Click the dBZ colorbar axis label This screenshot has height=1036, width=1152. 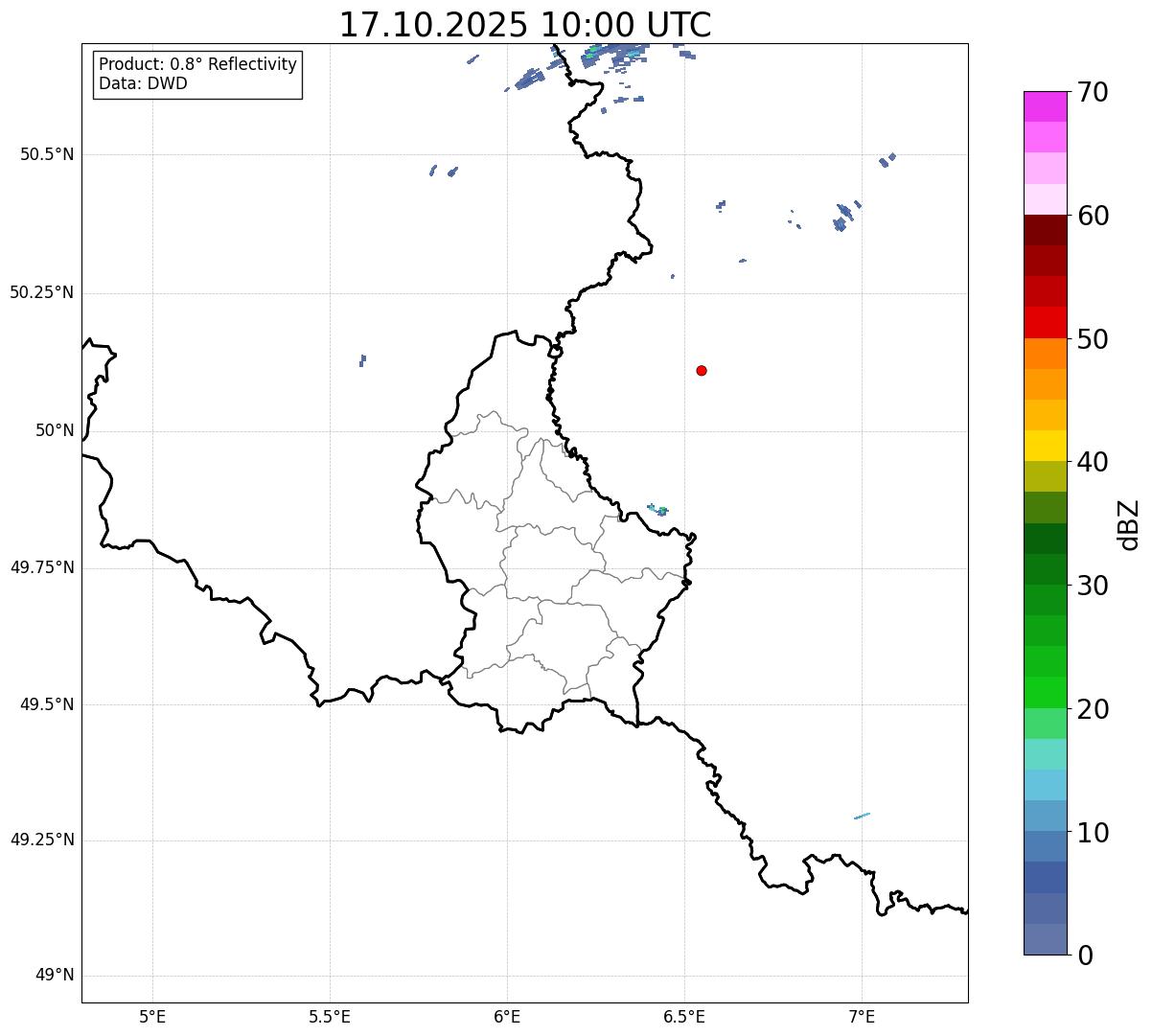[x=1129, y=524]
